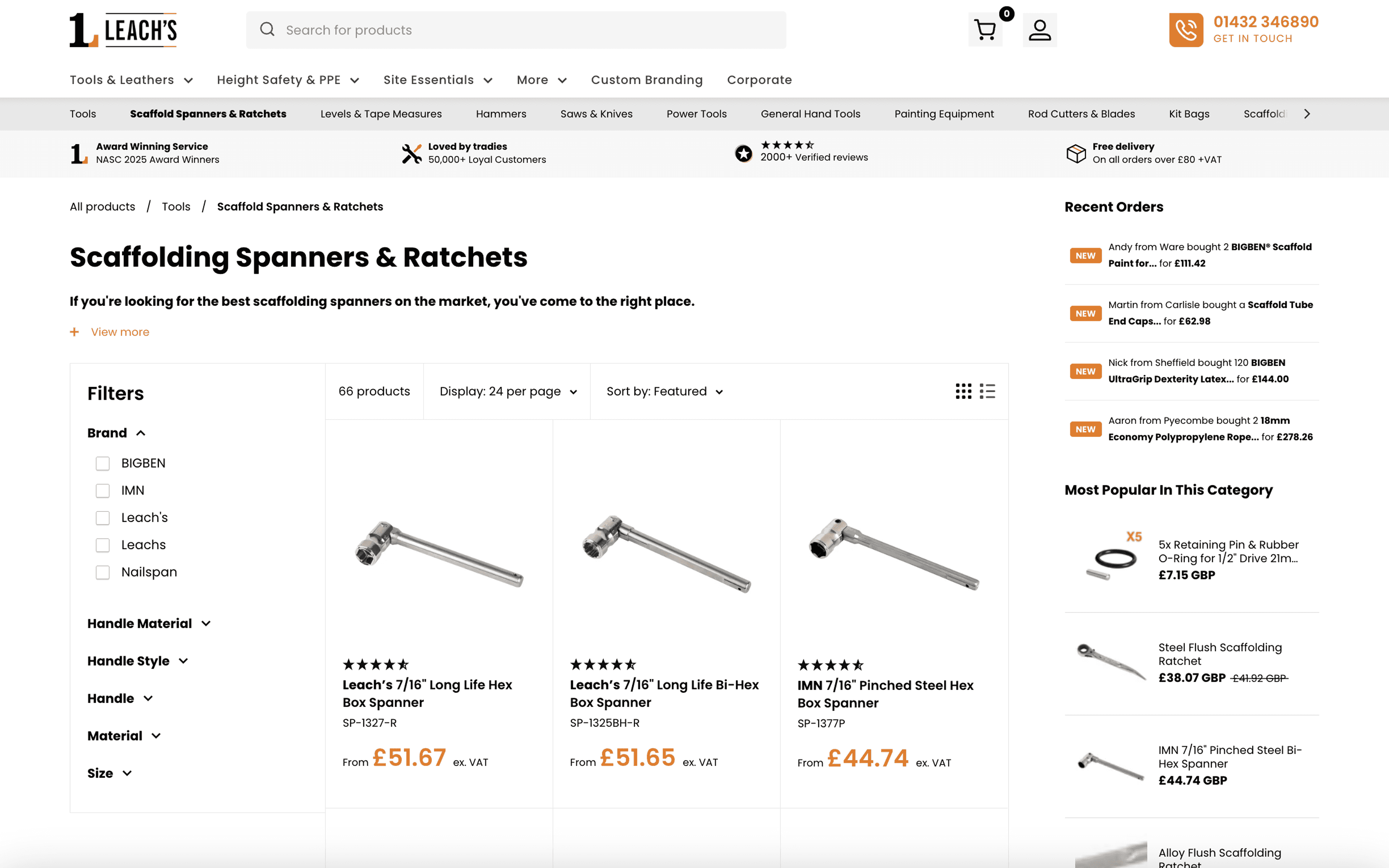Image resolution: width=1389 pixels, height=868 pixels.
Task: Click the orange phone call icon
Action: [x=1186, y=30]
